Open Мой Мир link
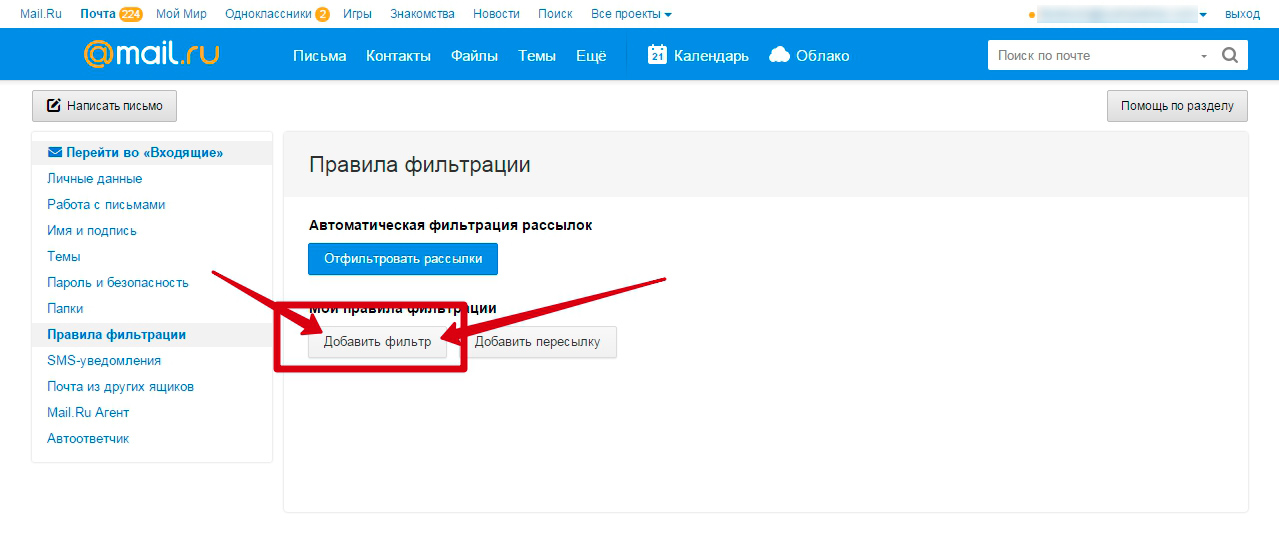The height and width of the screenshot is (548, 1279). point(181,14)
